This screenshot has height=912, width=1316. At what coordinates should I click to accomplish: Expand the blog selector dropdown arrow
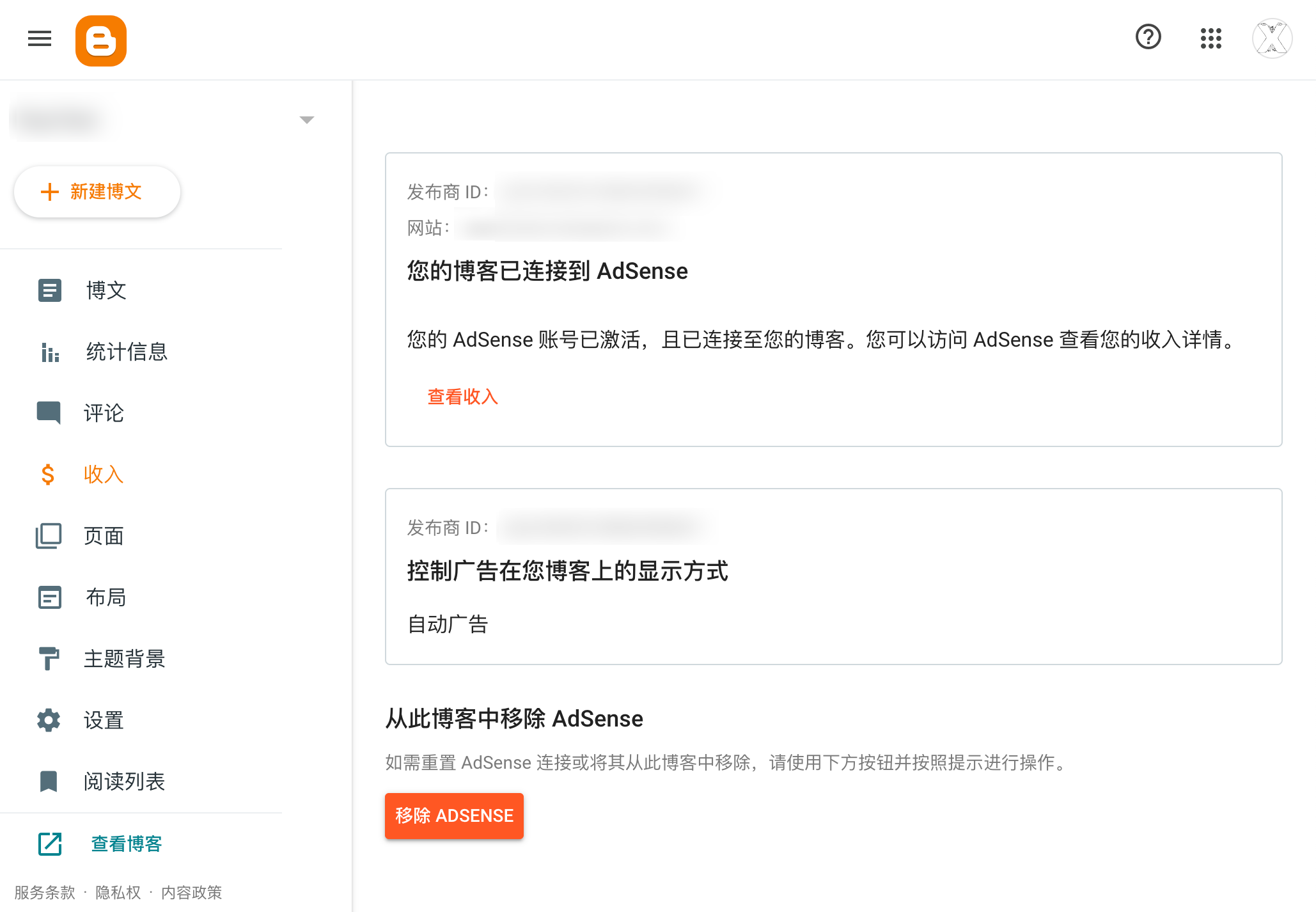coord(307,120)
